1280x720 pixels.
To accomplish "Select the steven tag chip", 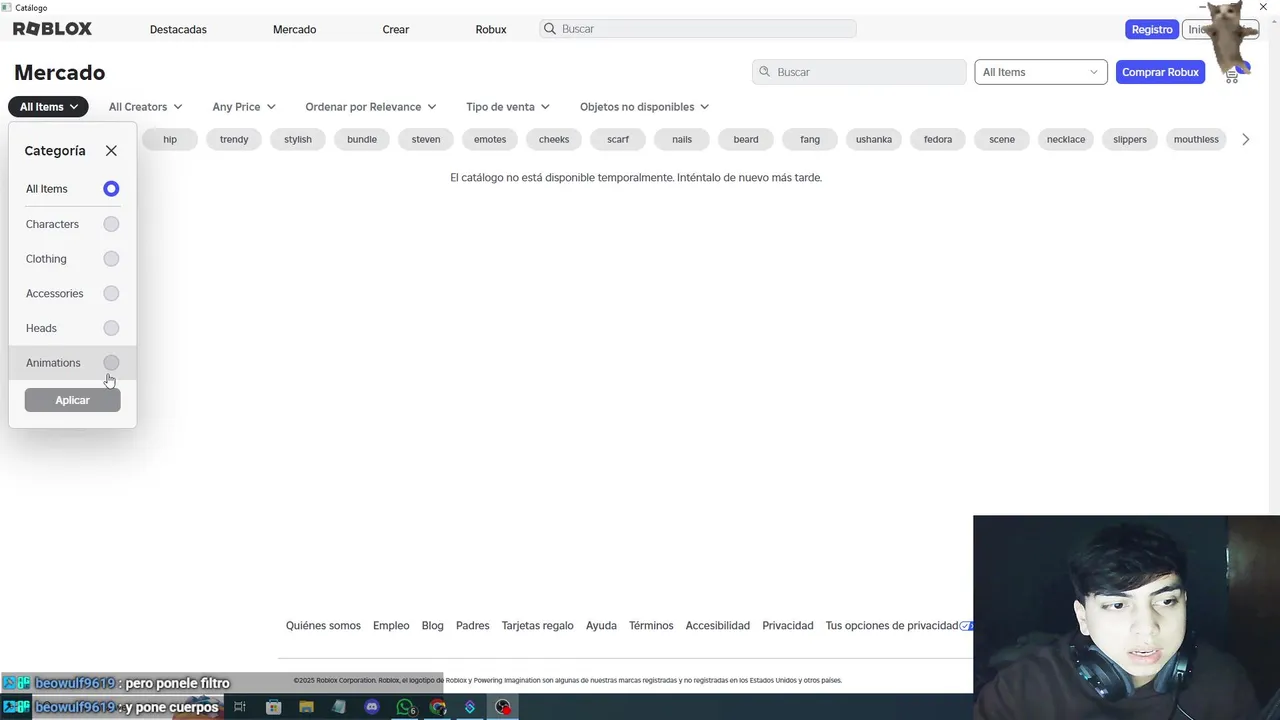I will (x=426, y=139).
